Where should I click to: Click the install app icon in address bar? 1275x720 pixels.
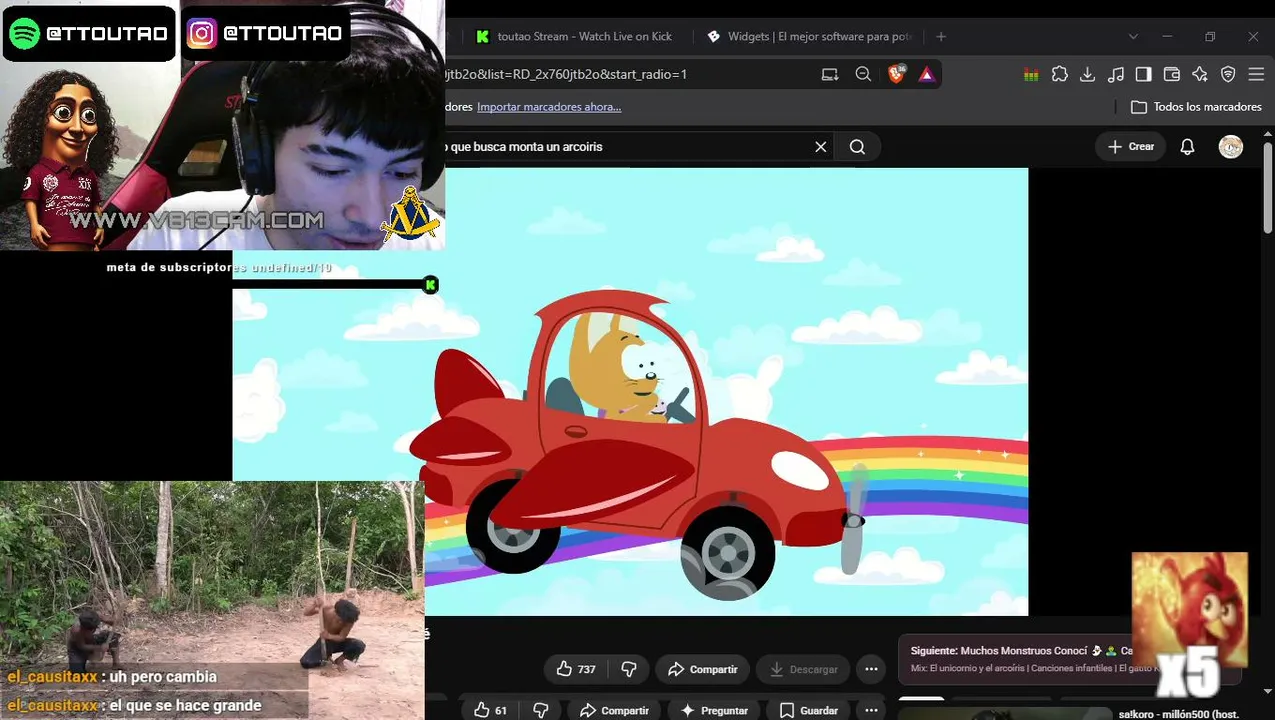(830, 74)
